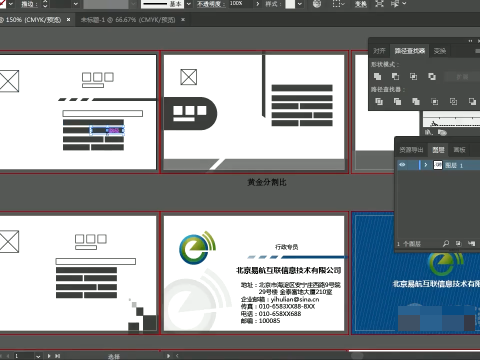
Task: Click Divide pathfinder icon
Action: click(379, 101)
